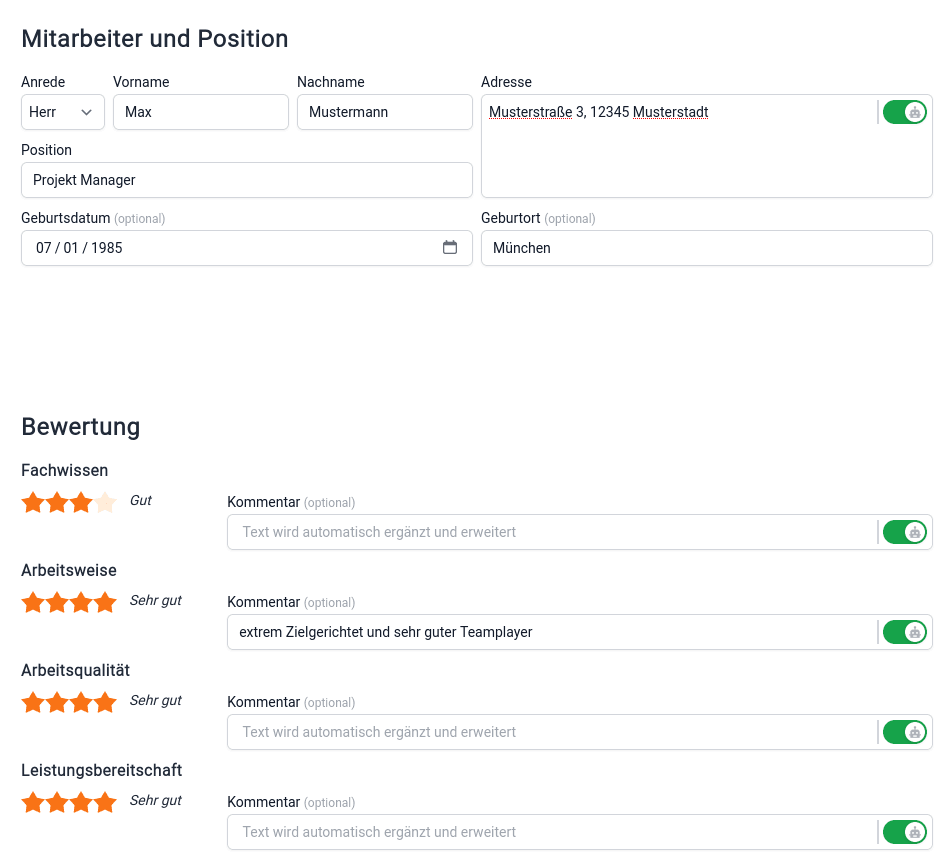Click the Geburtort field with München
This screenshot has width=950, height=856.
click(706, 248)
